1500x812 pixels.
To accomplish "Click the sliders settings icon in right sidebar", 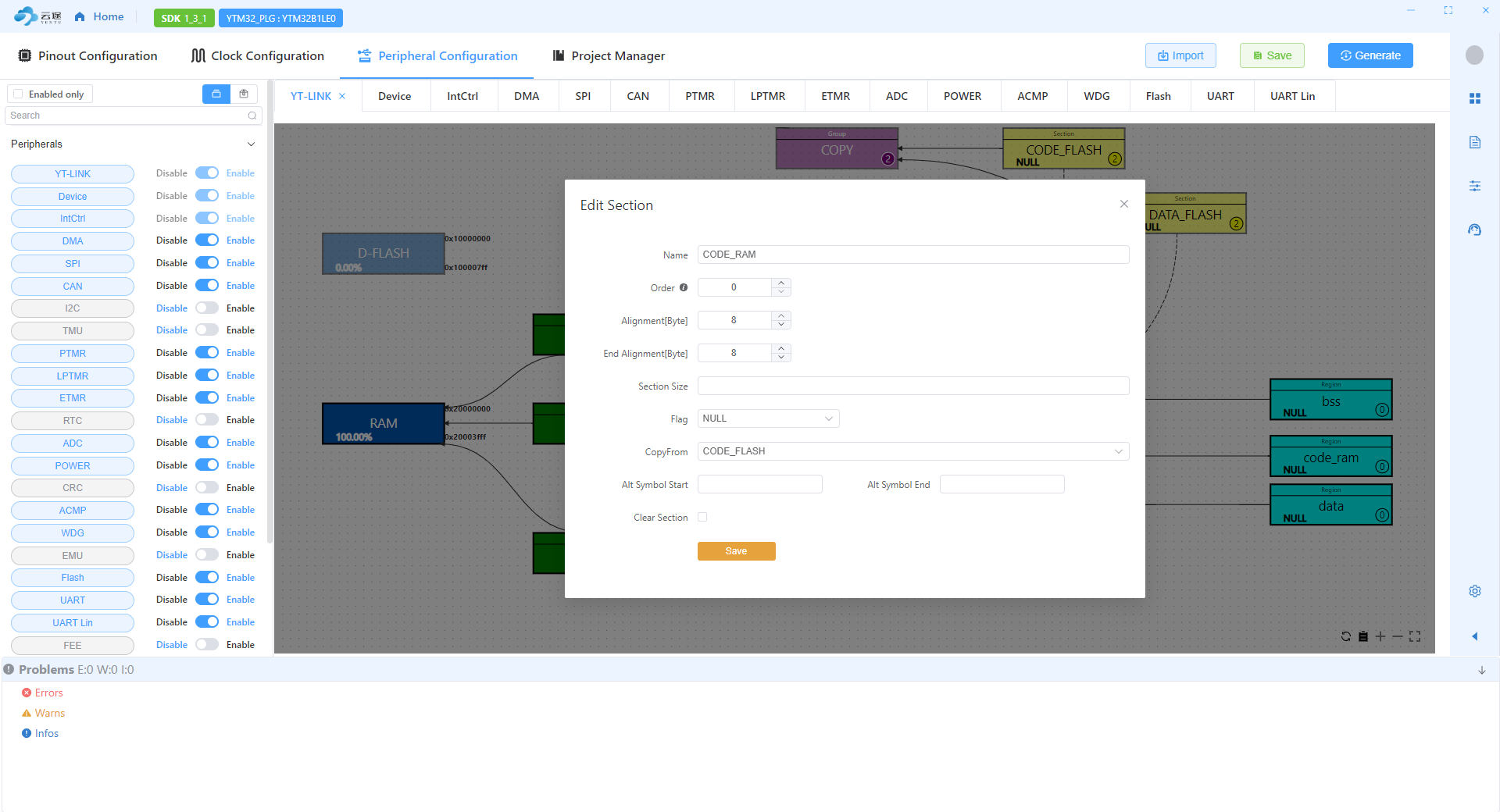I will [x=1474, y=186].
